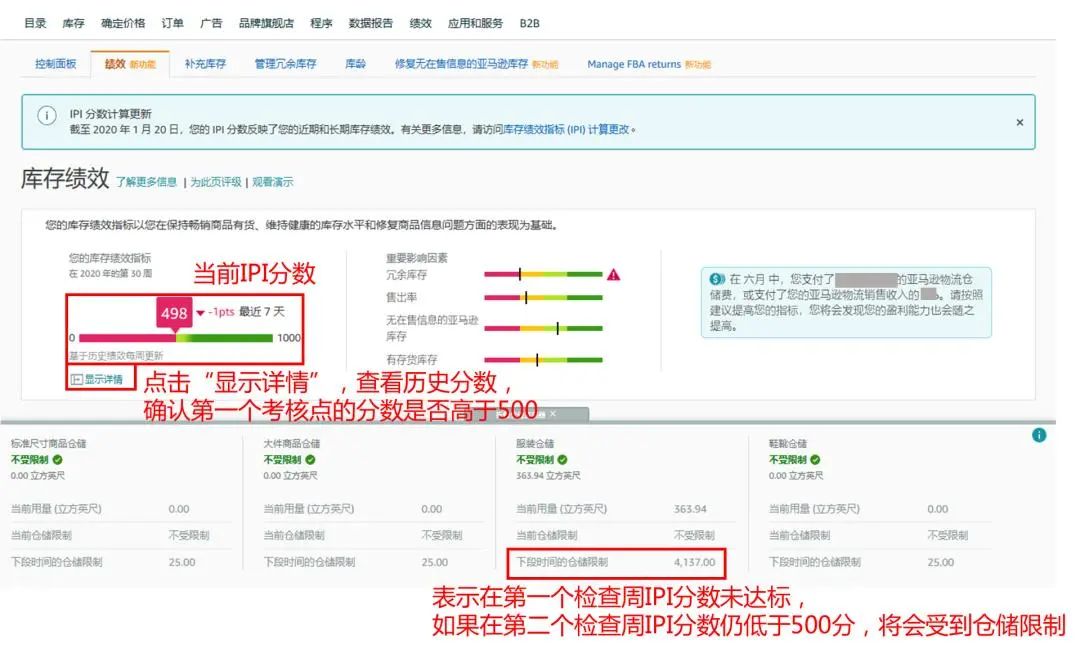Click the IPI score 0–1000 bar
Viewport: 1080px width, 653px height.
pos(176,338)
